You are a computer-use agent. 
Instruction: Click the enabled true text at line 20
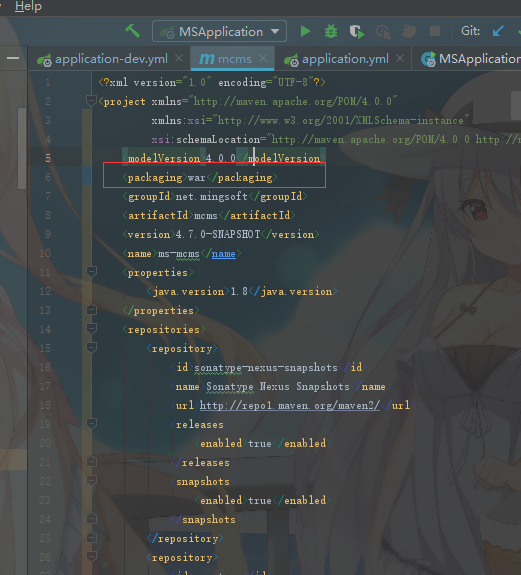click(263, 444)
